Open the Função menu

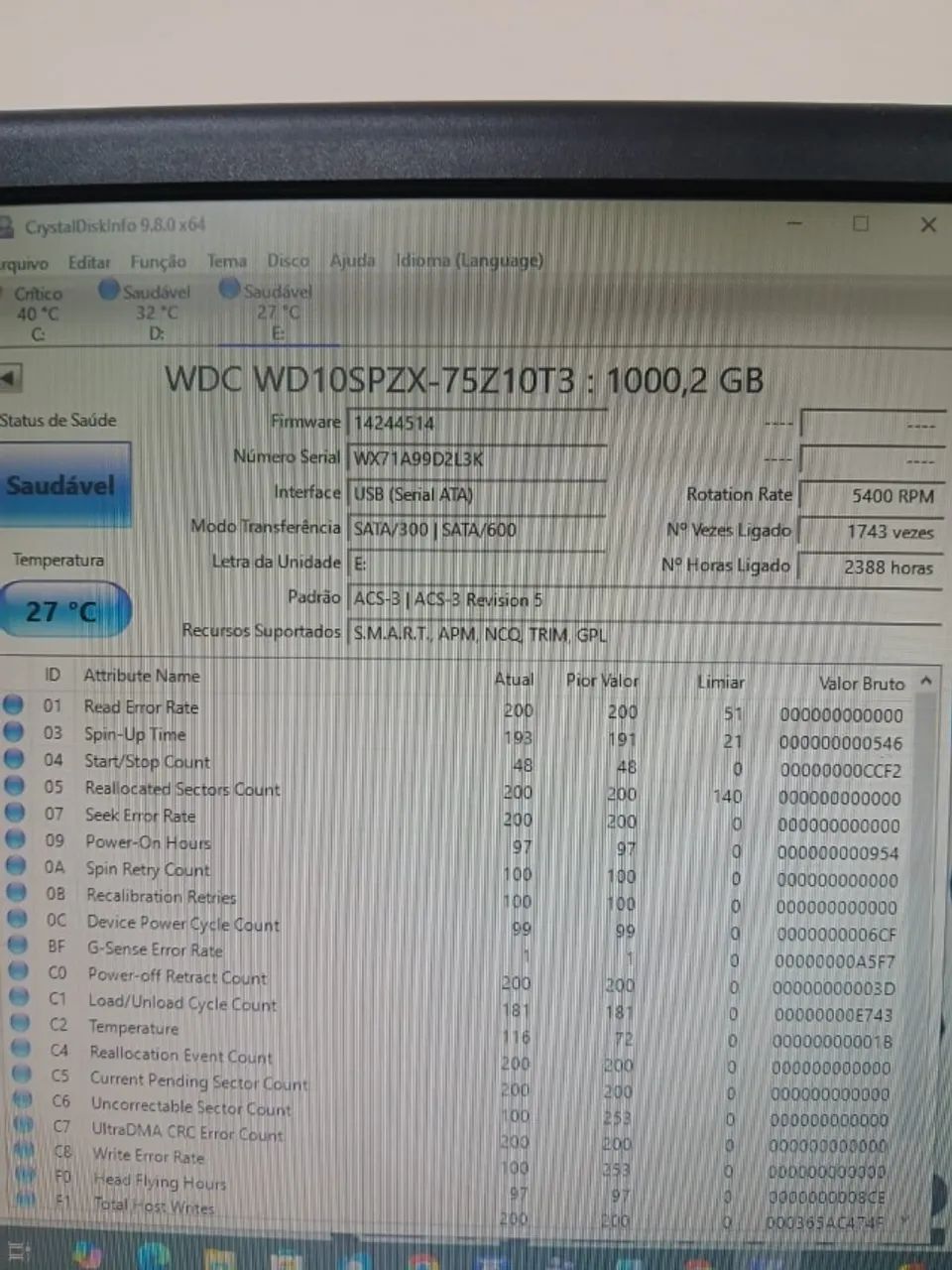[x=158, y=262]
